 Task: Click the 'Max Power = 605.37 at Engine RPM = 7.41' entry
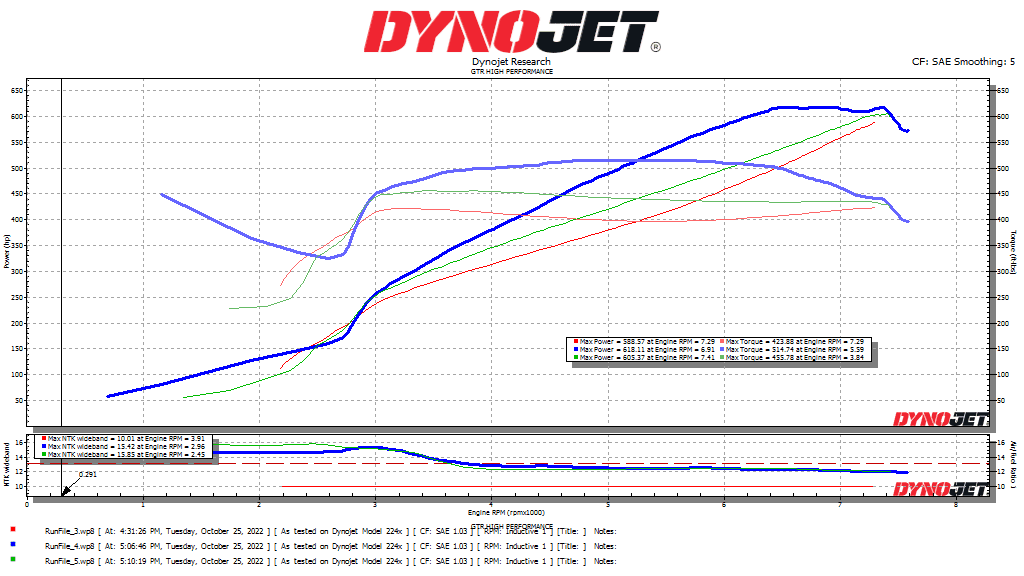click(x=647, y=357)
